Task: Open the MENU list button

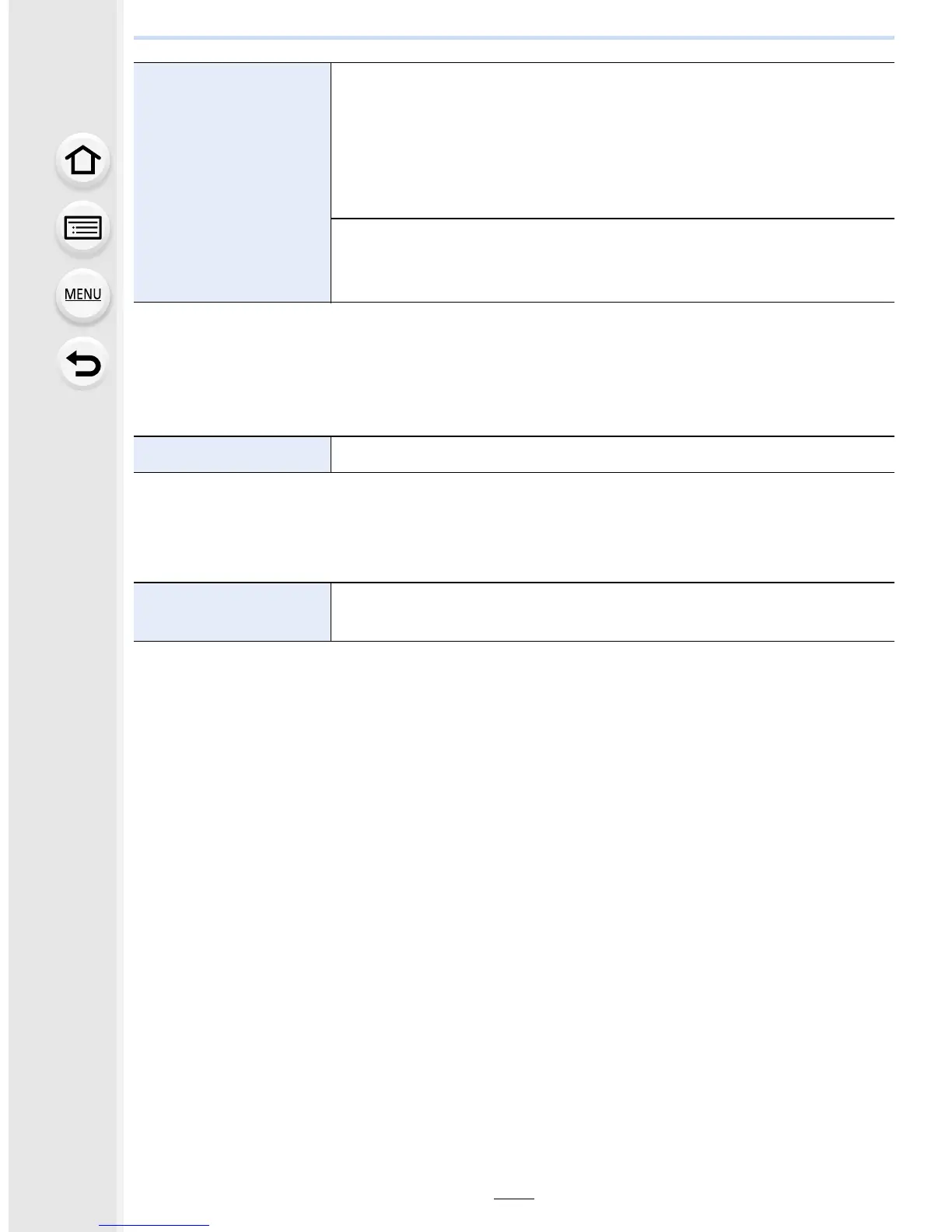Action: [x=83, y=295]
